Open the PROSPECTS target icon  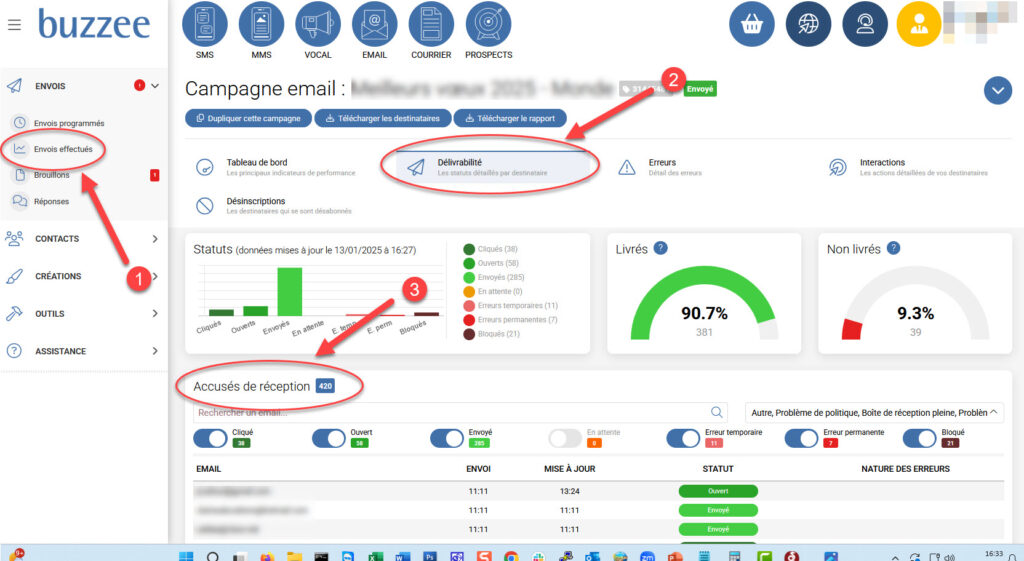tap(488, 24)
